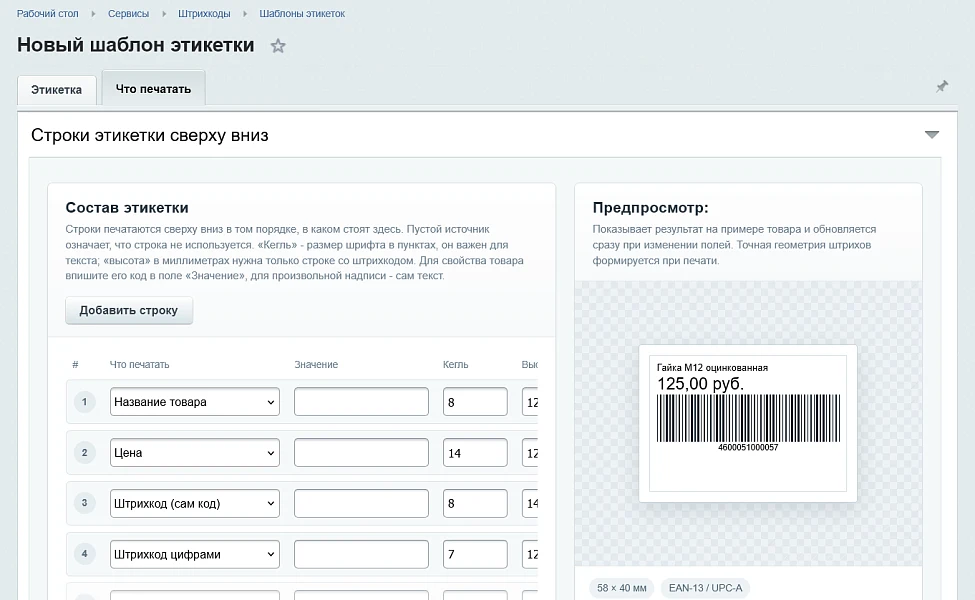The width and height of the screenshot is (975, 600).
Task: Add page to favorites with star icon
Action: [278, 45]
